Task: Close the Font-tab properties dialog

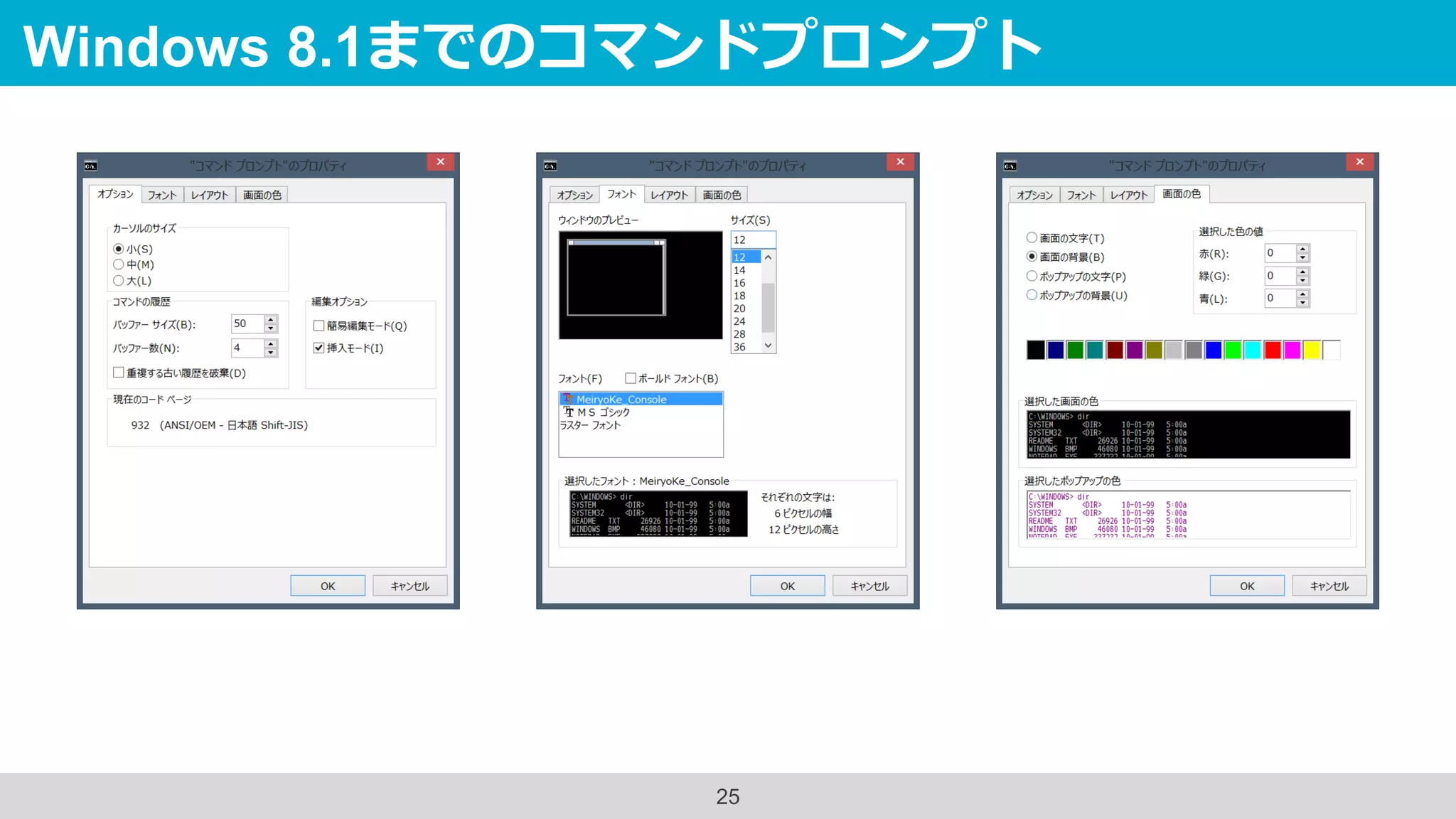Action: pos(900,162)
